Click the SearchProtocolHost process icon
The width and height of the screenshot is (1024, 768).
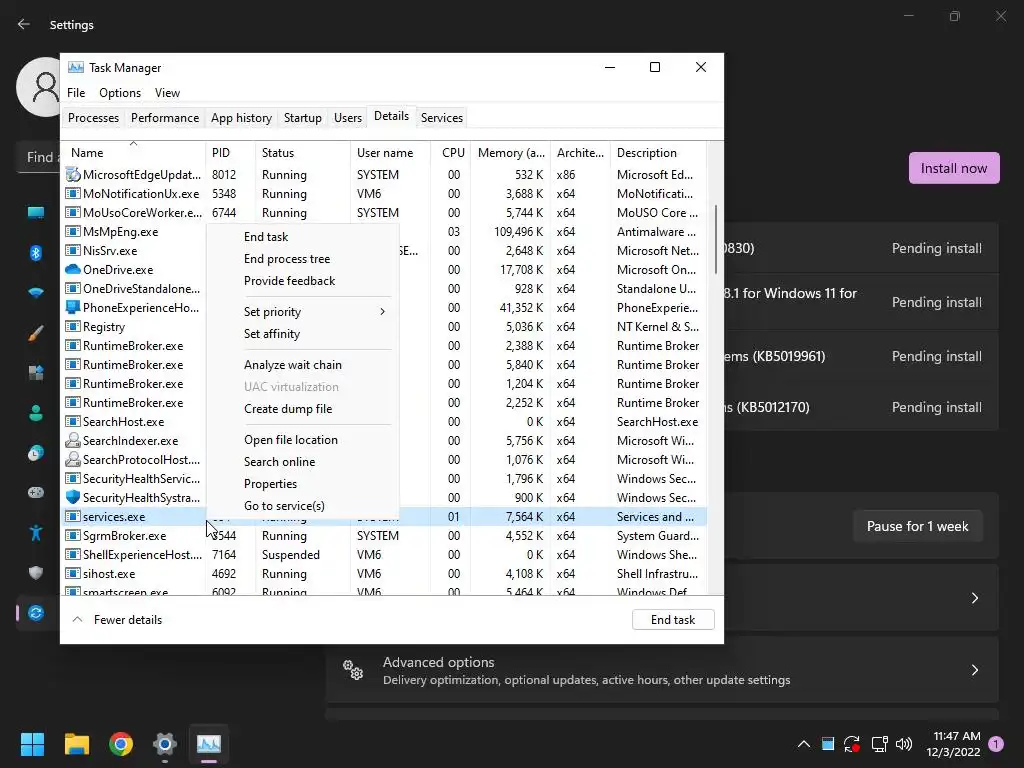[x=72, y=460]
